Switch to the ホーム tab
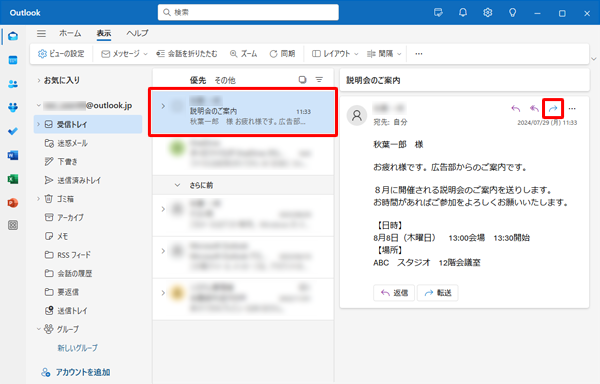 tap(70, 33)
